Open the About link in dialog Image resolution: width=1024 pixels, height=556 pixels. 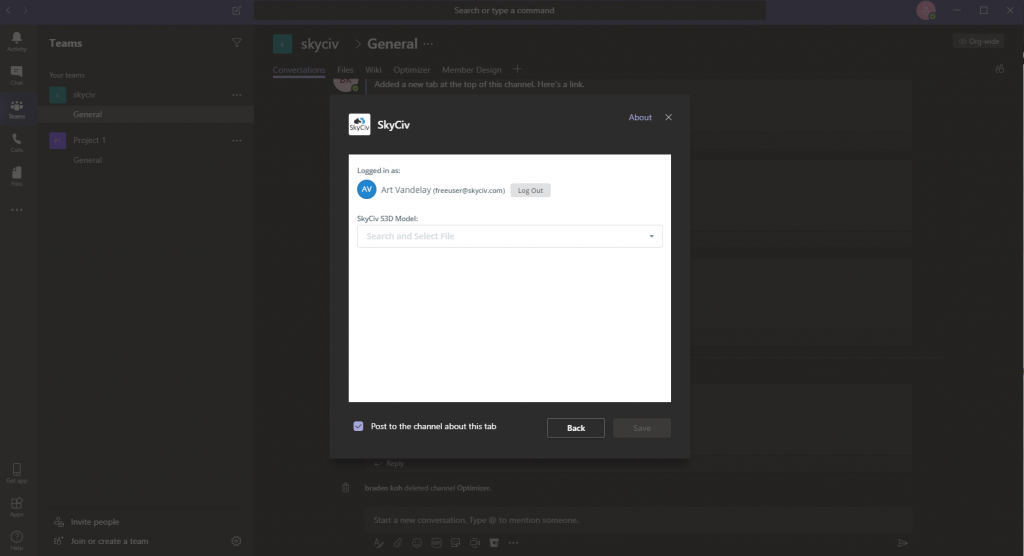640,118
